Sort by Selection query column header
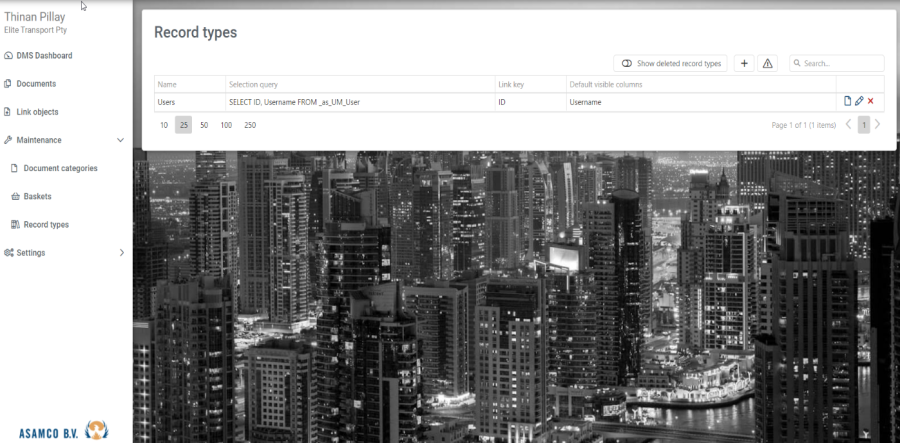 pos(360,84)
